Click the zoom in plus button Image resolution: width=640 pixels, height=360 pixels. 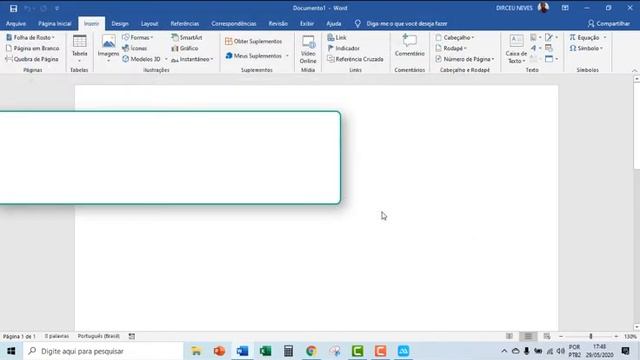click(x=616, y=336)
